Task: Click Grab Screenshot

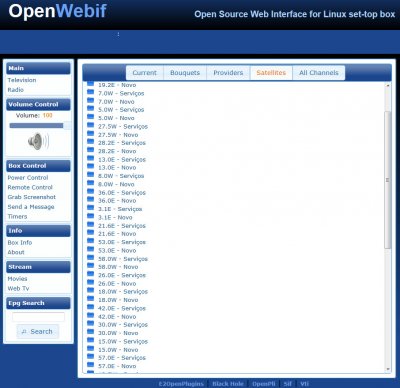Action: (x=32, y=197)
